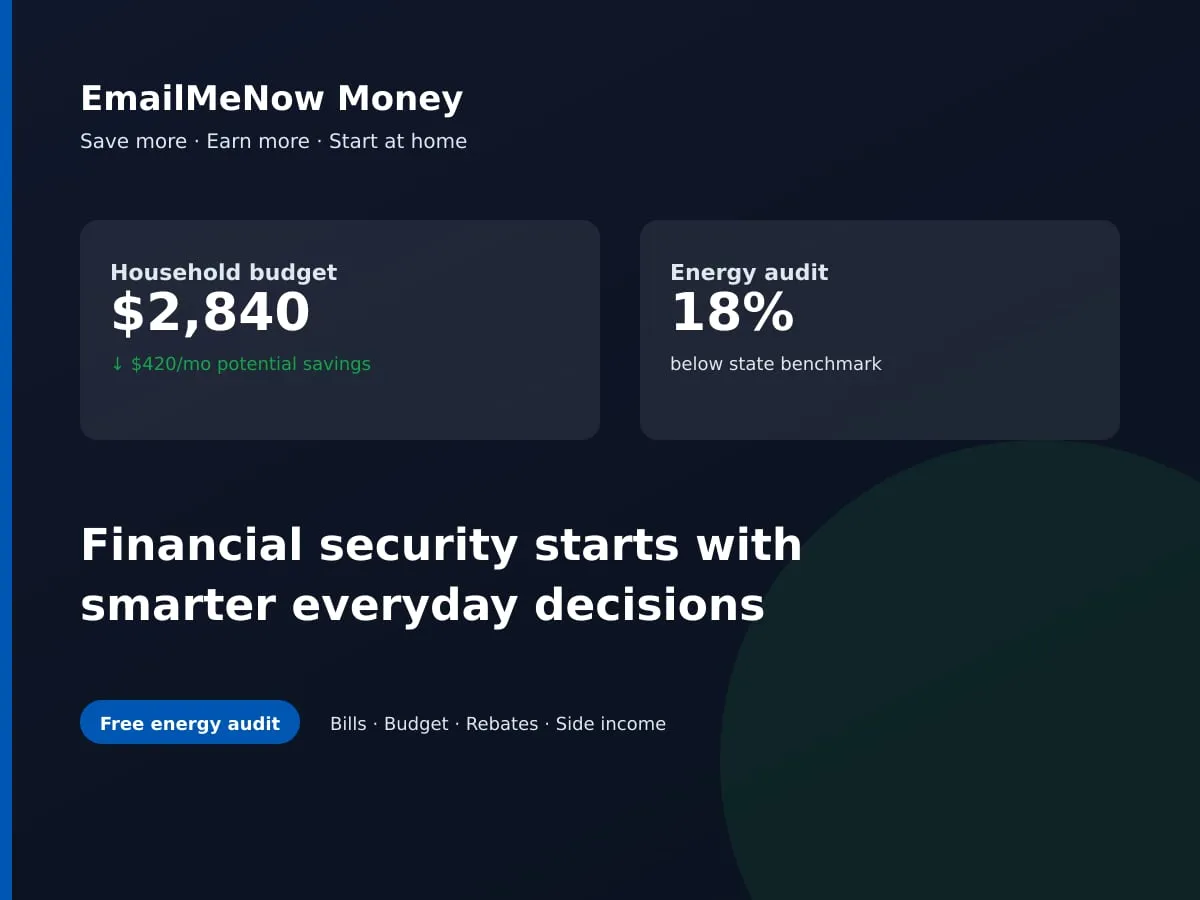Click the Save more tagline text
The height and width of the screenshot is (900, 1200).
(x=133, y=141)
